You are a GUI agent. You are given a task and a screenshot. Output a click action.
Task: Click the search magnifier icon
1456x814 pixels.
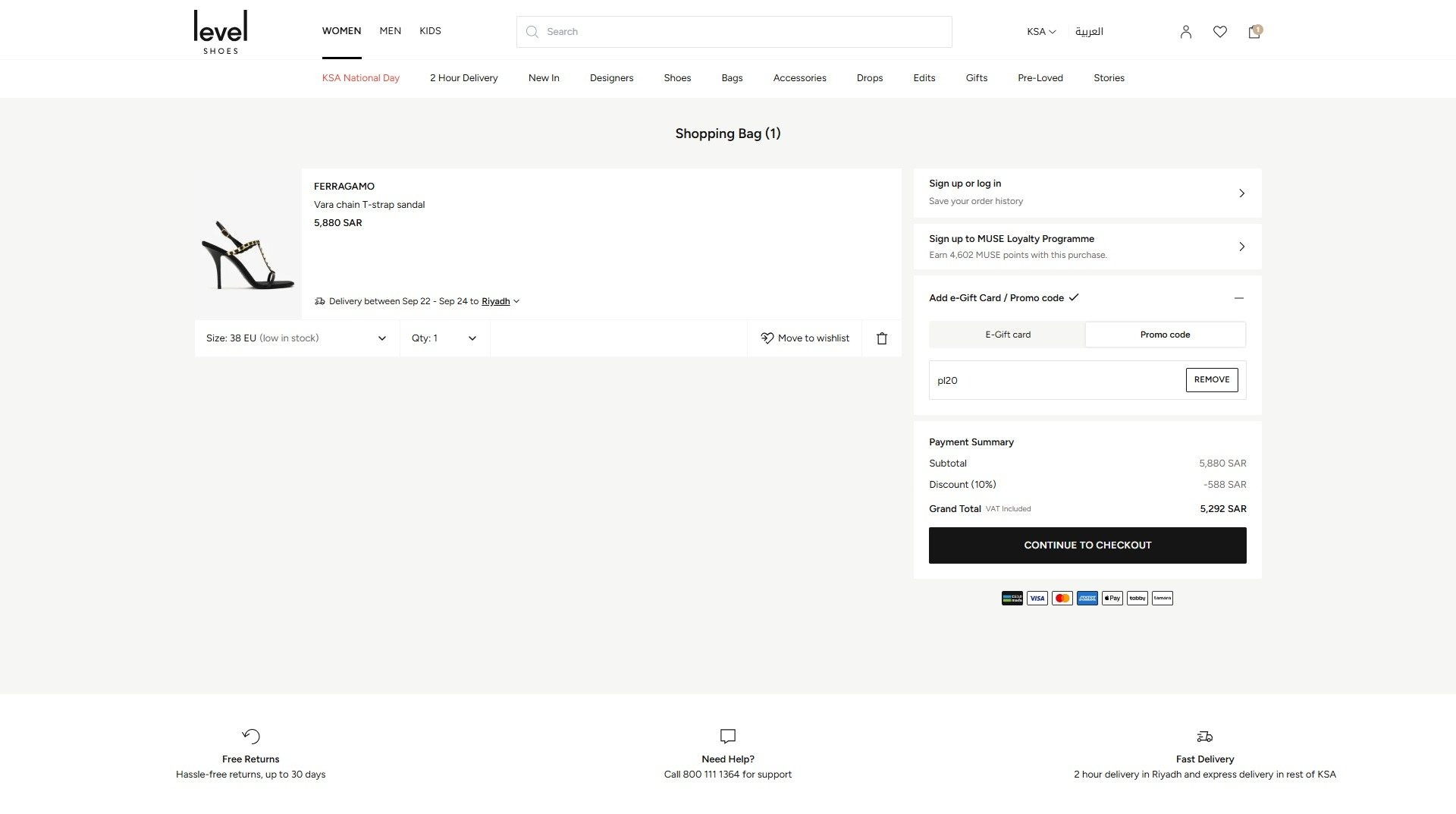[x=532, y=32]
